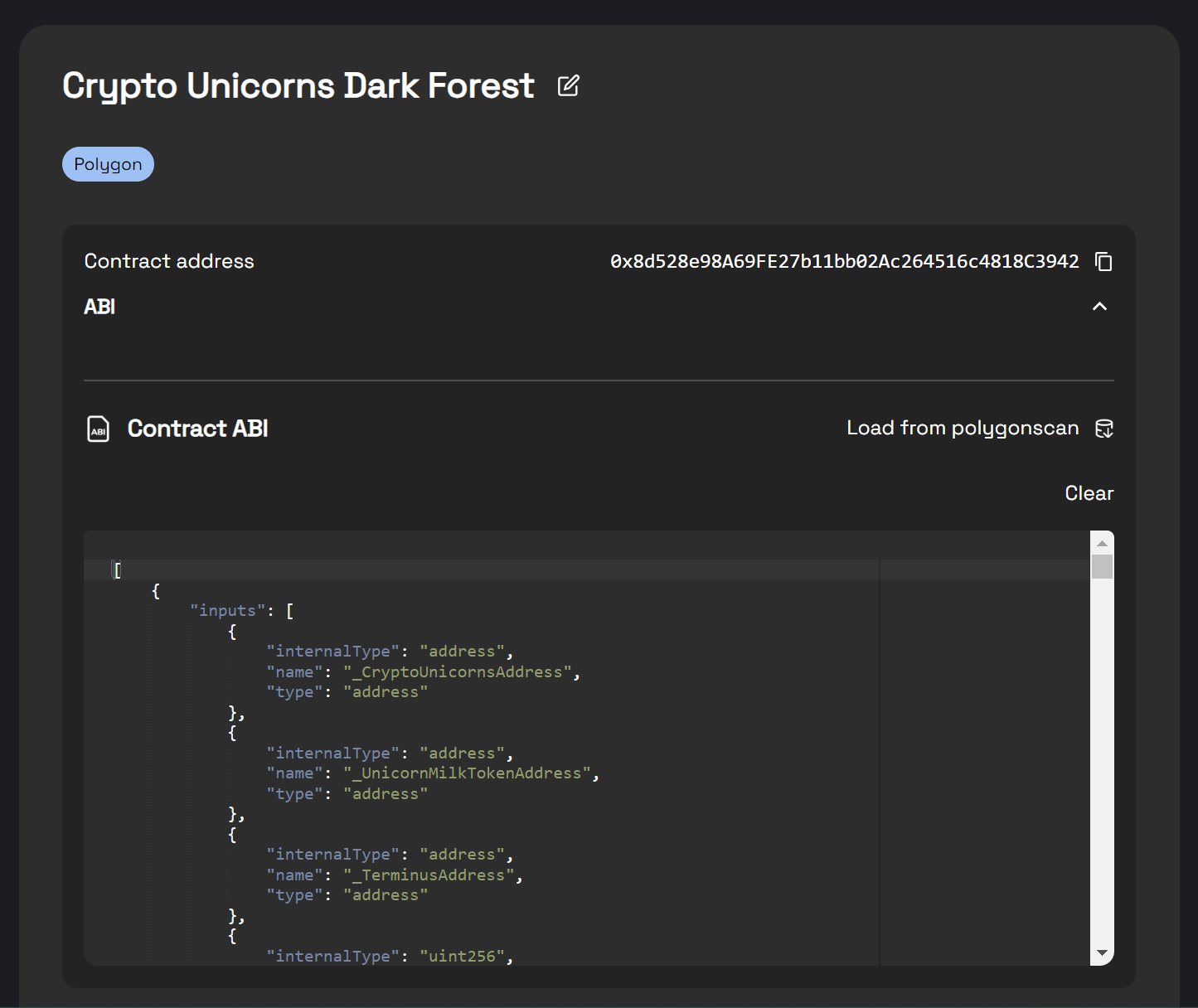The width and height of the screenshot is (1198, 1008).
Task: Edit the Crypto Unicorns Dark Forest title
Action: point(568,85)
